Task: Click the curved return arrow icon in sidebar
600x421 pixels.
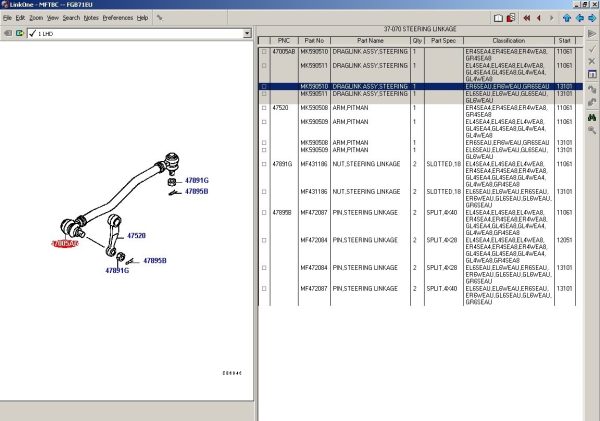Action: click(x=592, y=102)
